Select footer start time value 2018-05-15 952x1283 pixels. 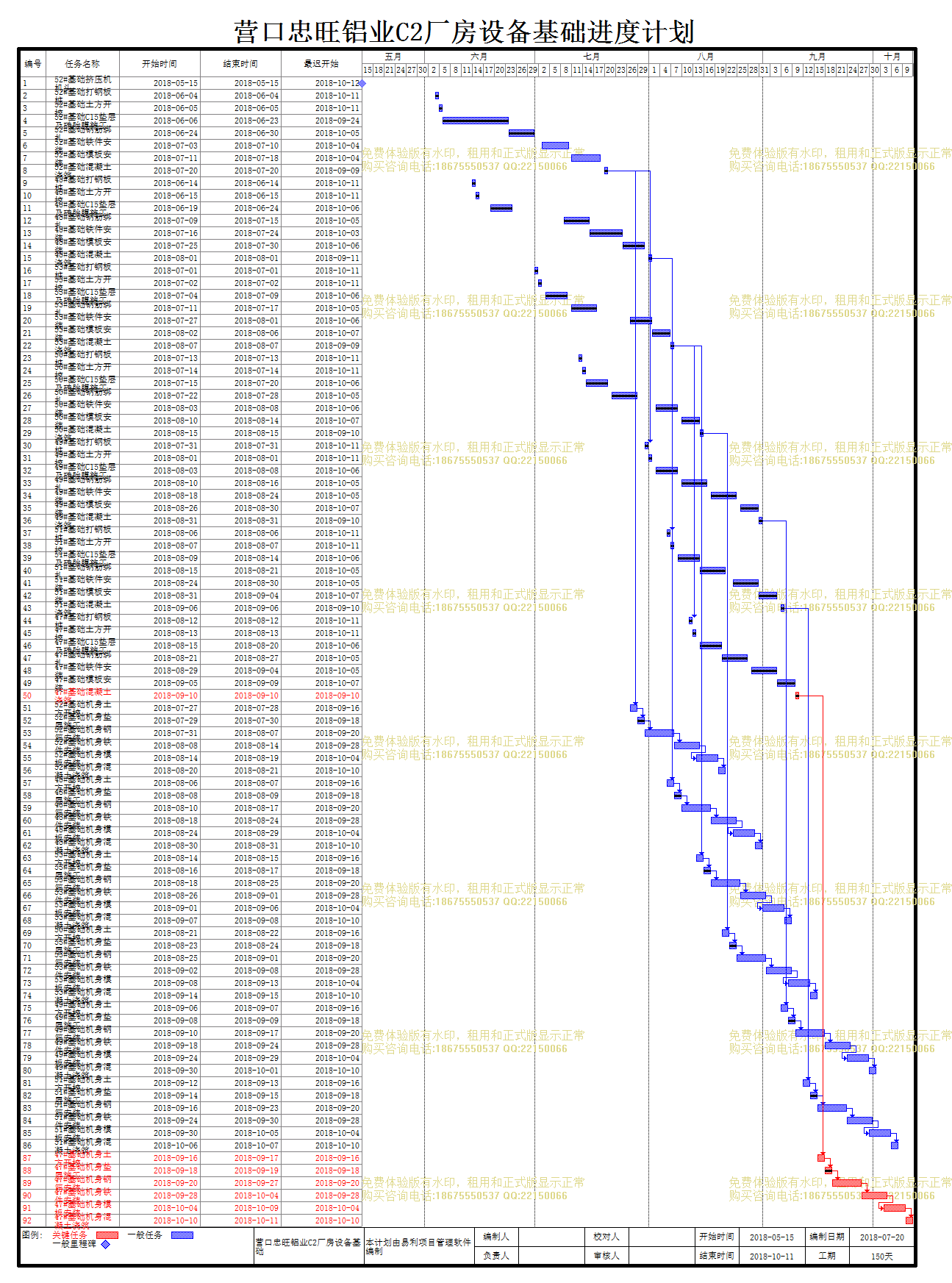(772, 1237)
